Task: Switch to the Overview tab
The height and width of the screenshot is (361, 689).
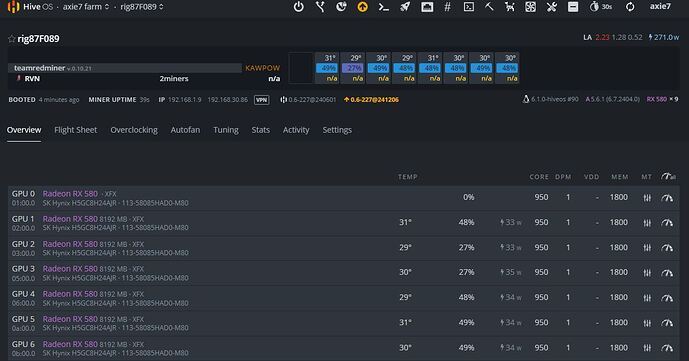Action: (24, 130)
